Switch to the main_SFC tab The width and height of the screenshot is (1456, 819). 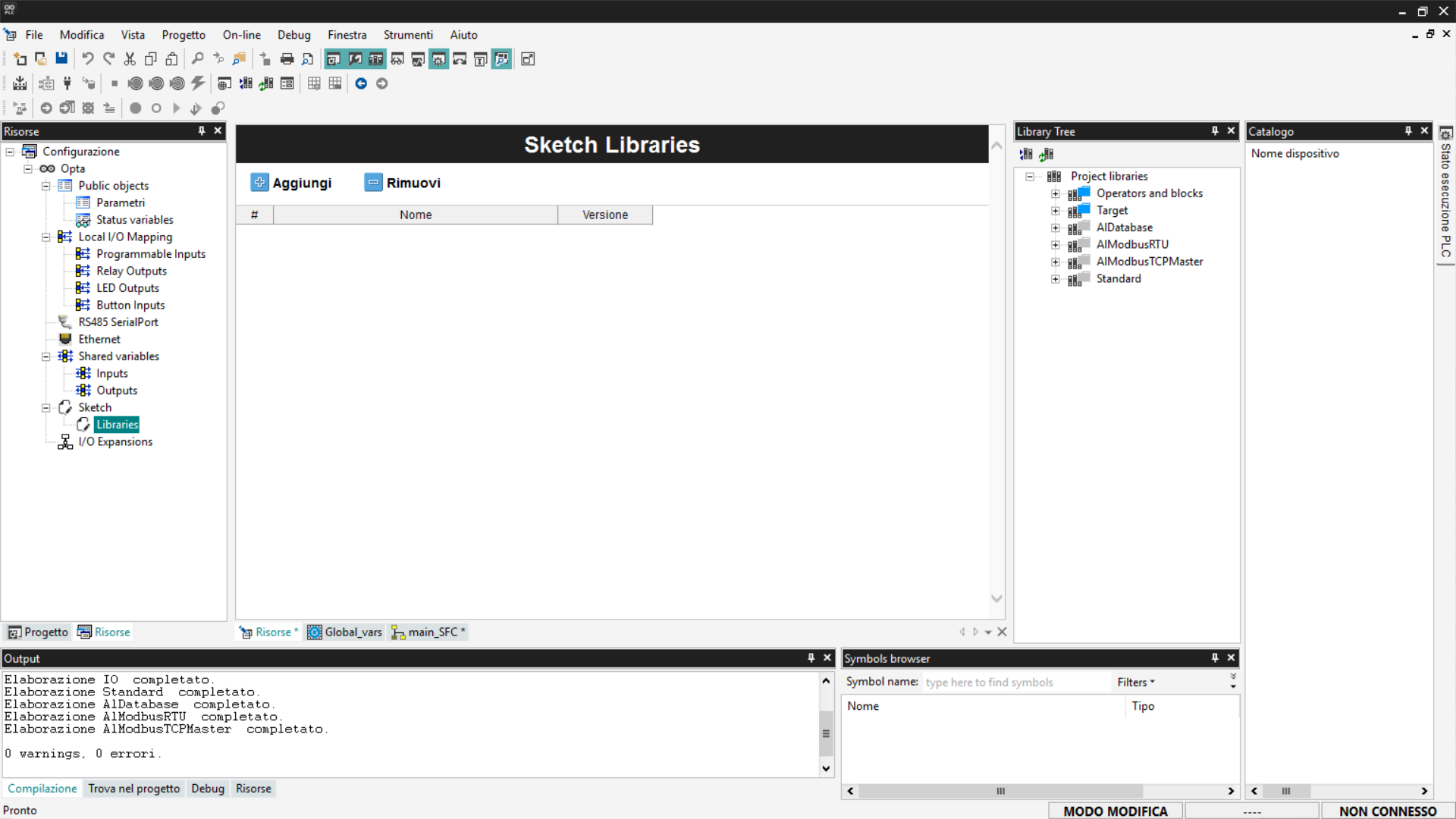432,632
